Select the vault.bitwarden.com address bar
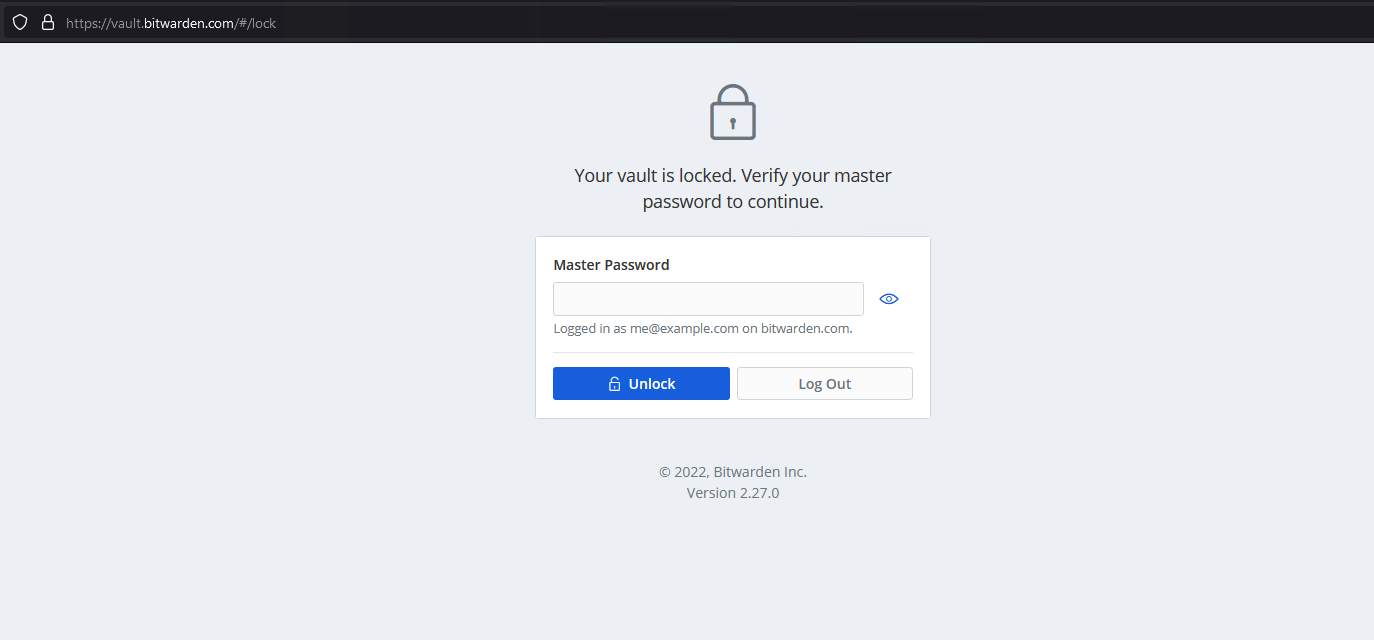 170,22
